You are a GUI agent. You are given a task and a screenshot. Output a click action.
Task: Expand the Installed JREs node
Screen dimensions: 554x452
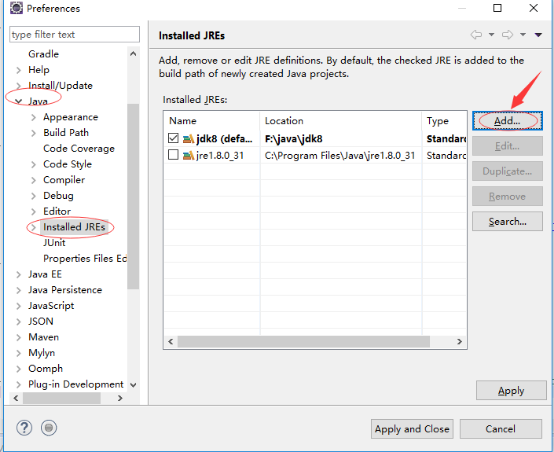pyautogui.click(x=34, y=227)
